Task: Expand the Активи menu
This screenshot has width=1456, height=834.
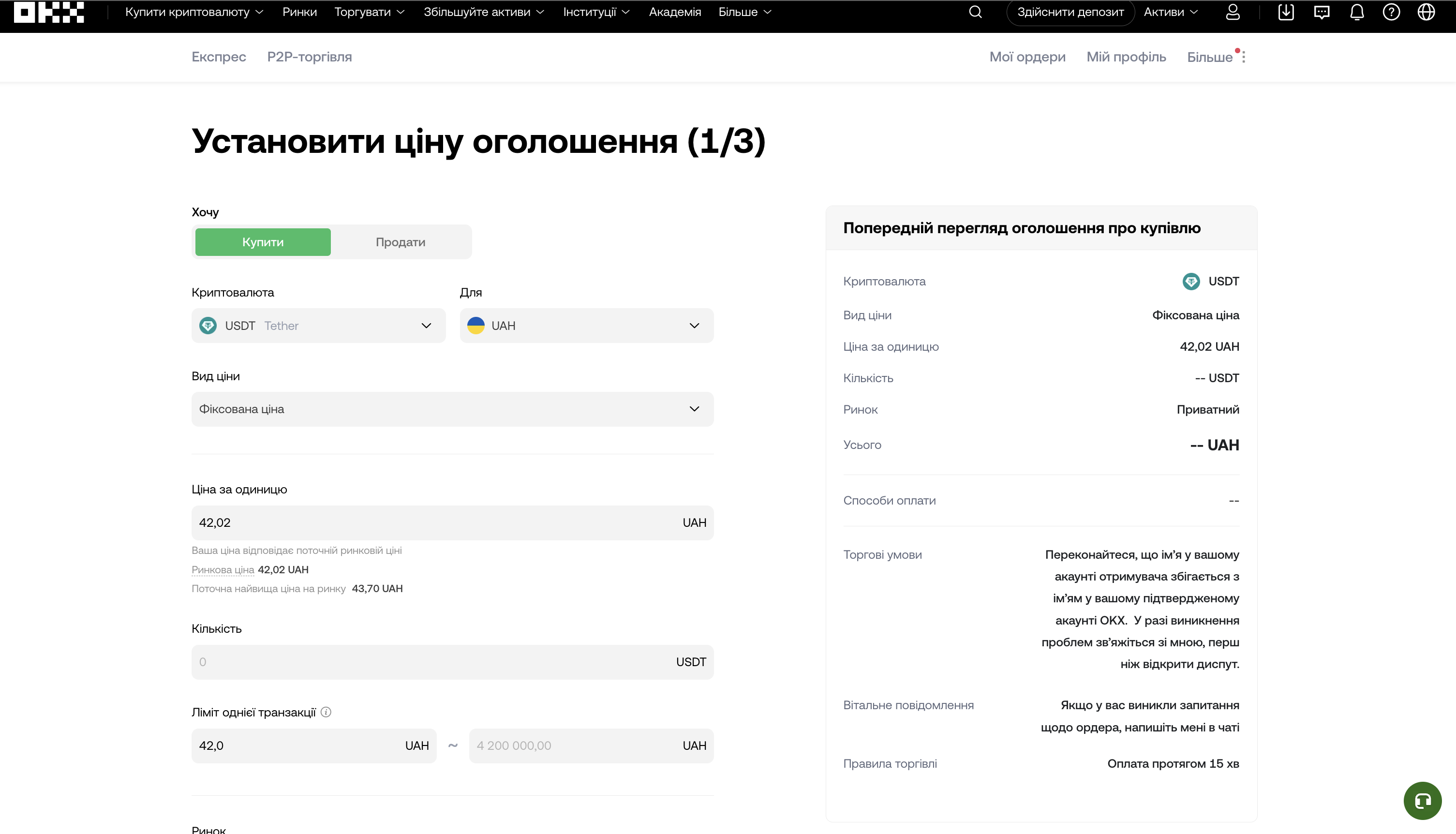Action: pos(1170,12)
